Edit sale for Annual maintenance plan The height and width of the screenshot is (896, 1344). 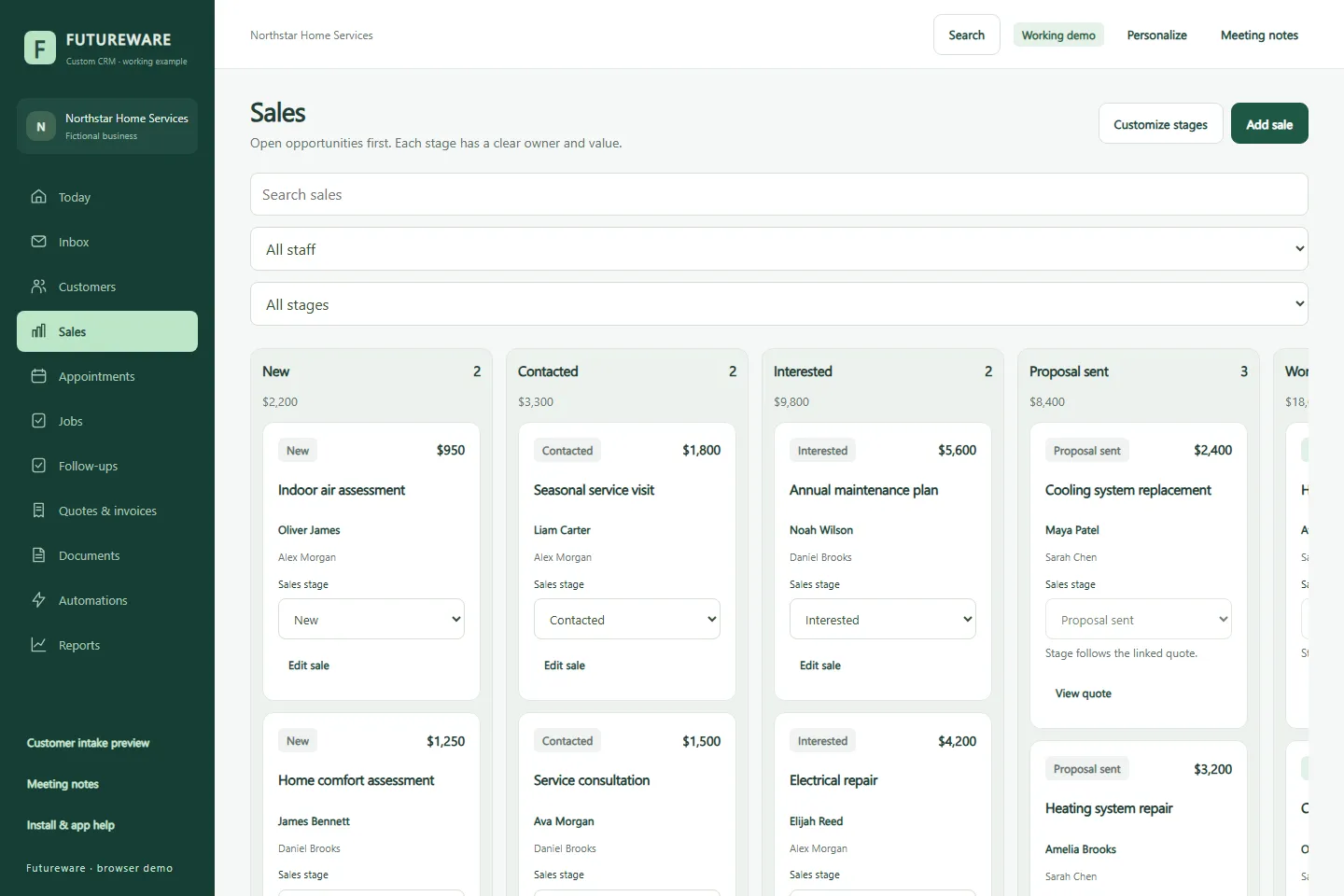820,665
